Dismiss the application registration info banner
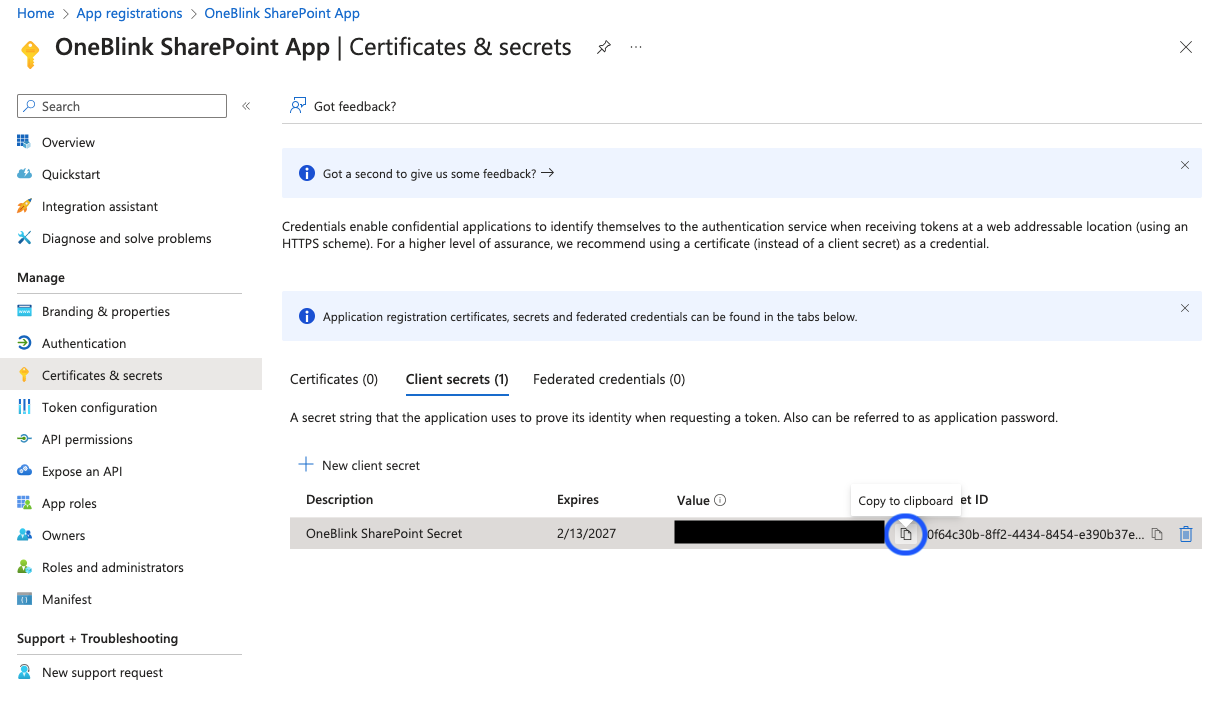The width and height of the screenshot is (1218, 706). pyautogui.click(x=1185, y=308)
